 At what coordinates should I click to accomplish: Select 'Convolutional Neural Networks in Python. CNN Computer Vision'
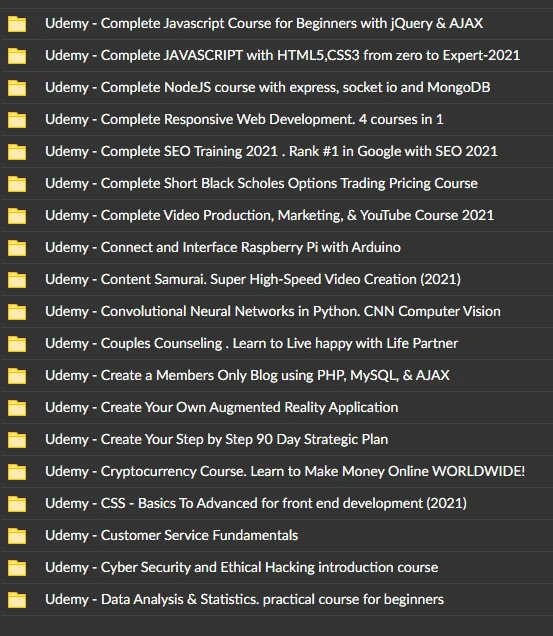click(301, 312)
